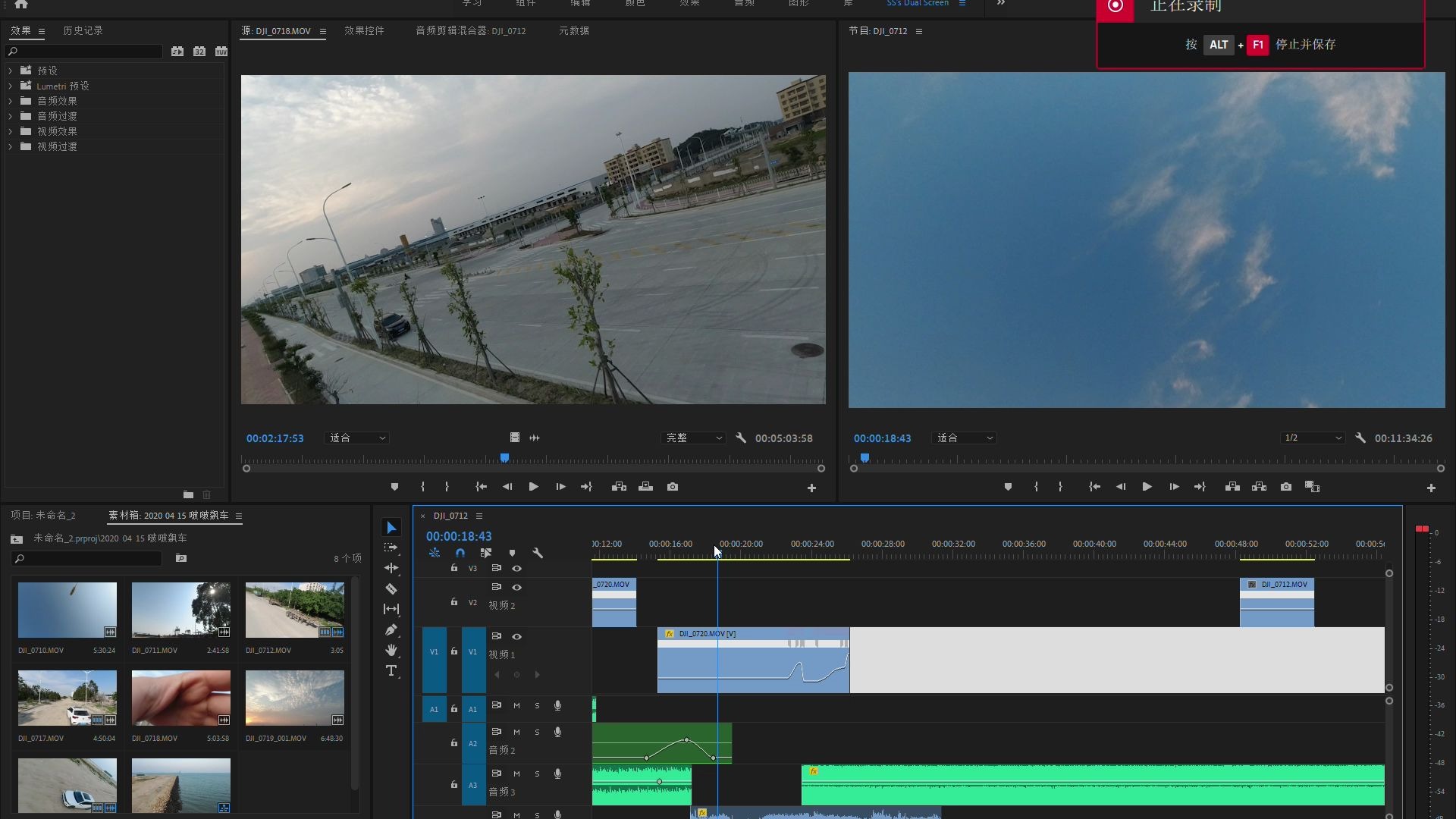Switch to the 历史记录 tab
This screenshot has height=819, width=1456.
[x=83, y=30]
